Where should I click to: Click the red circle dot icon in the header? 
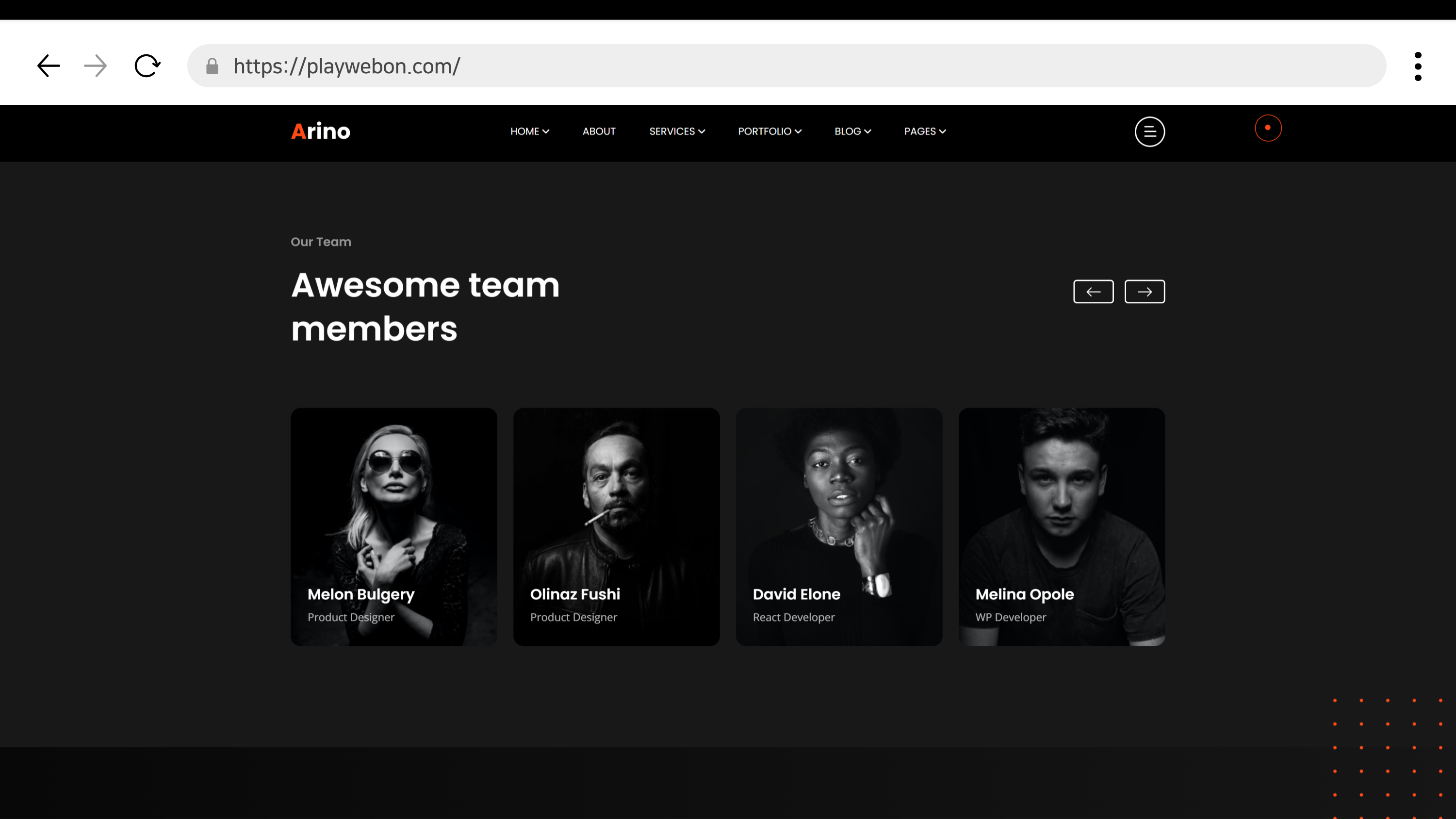coord(1268,128)
